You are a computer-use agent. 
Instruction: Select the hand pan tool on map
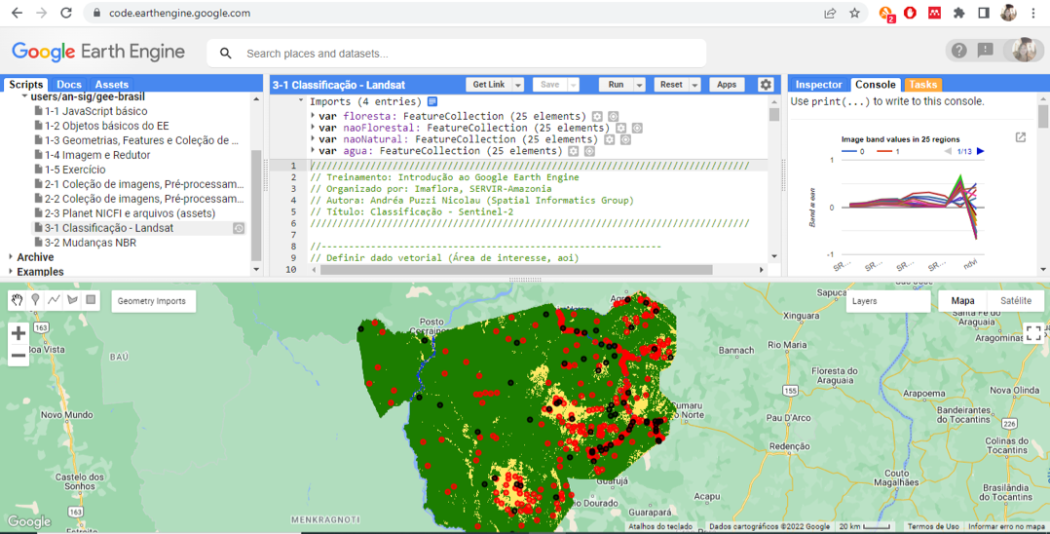click(x=17, y=300)
